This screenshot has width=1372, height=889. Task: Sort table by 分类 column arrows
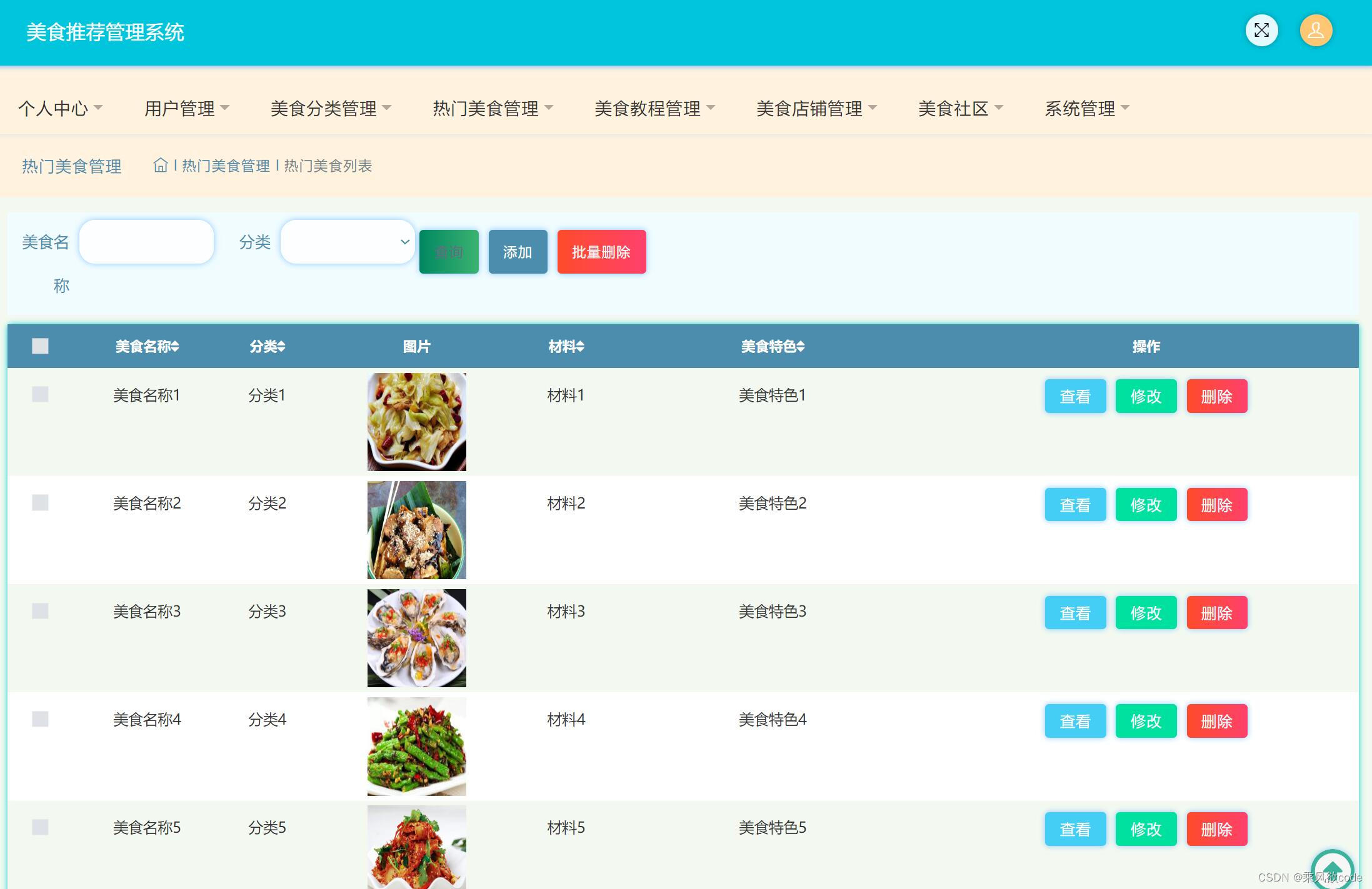tap(283, 346)
